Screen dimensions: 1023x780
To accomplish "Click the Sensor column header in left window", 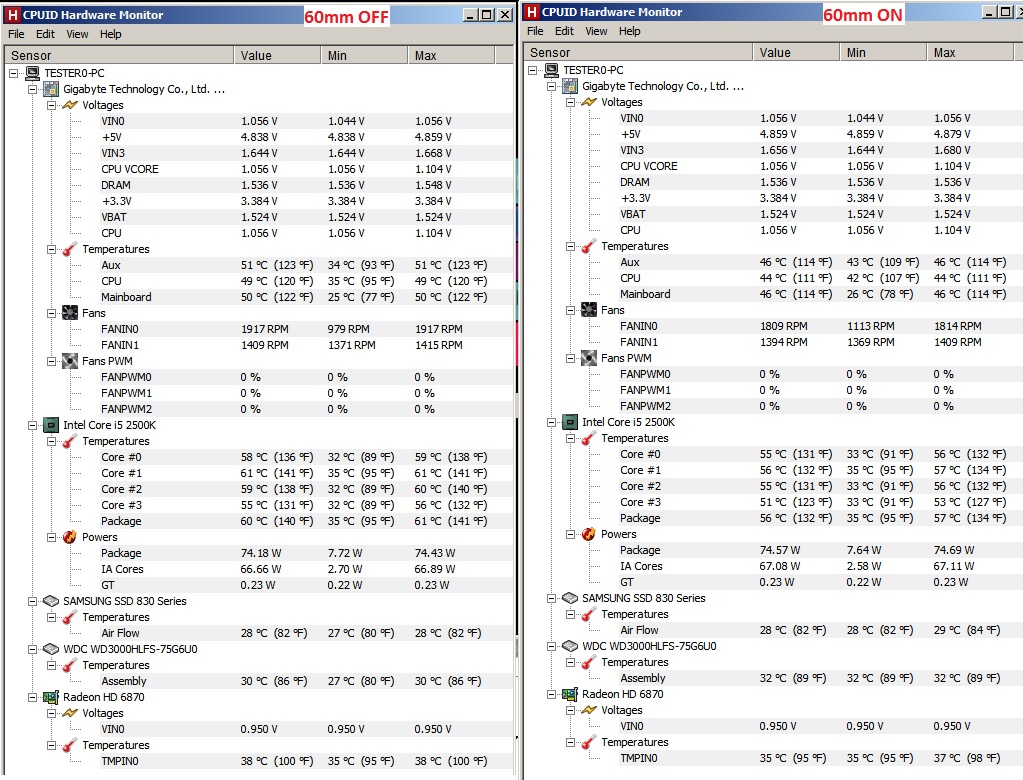I will point(119,55).
